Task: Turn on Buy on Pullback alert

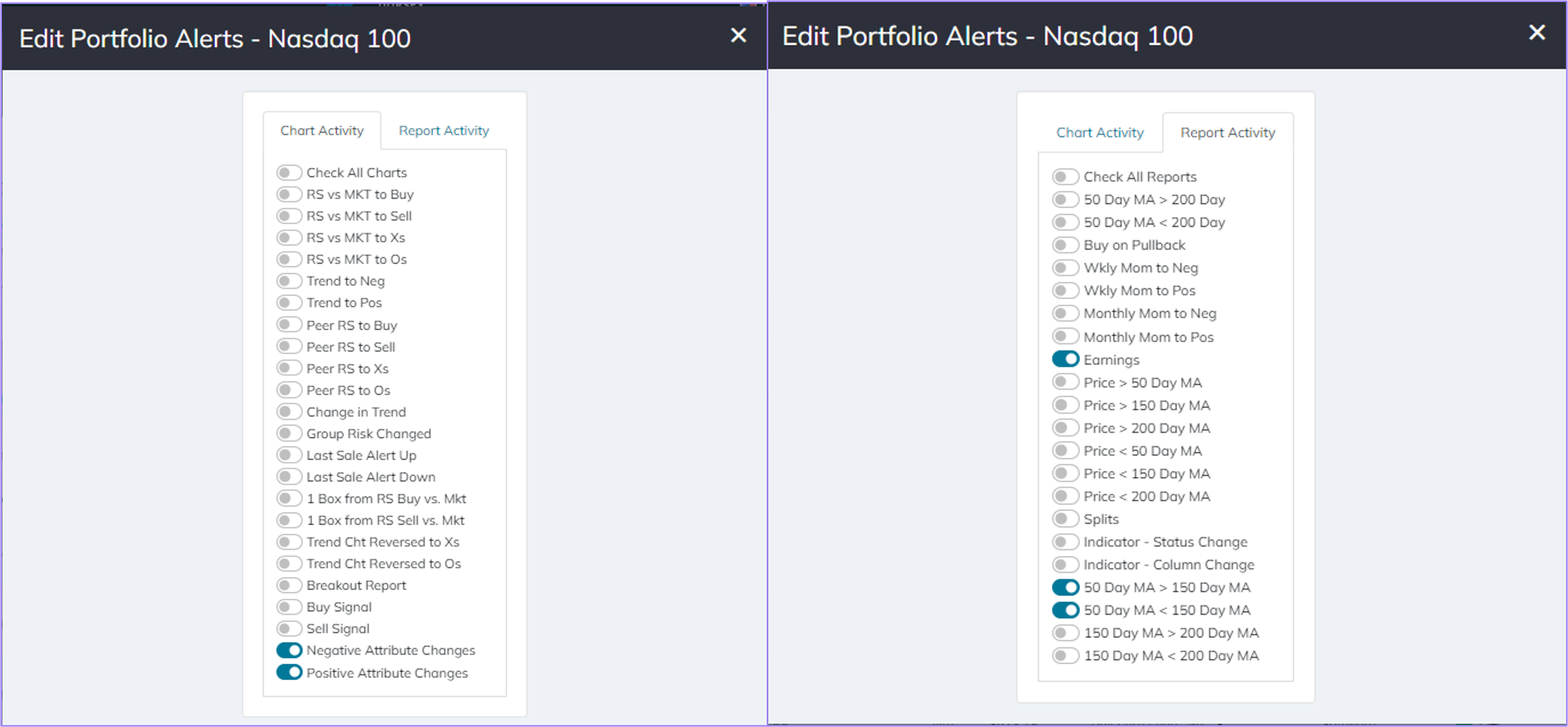Action: coord(1065,244)
